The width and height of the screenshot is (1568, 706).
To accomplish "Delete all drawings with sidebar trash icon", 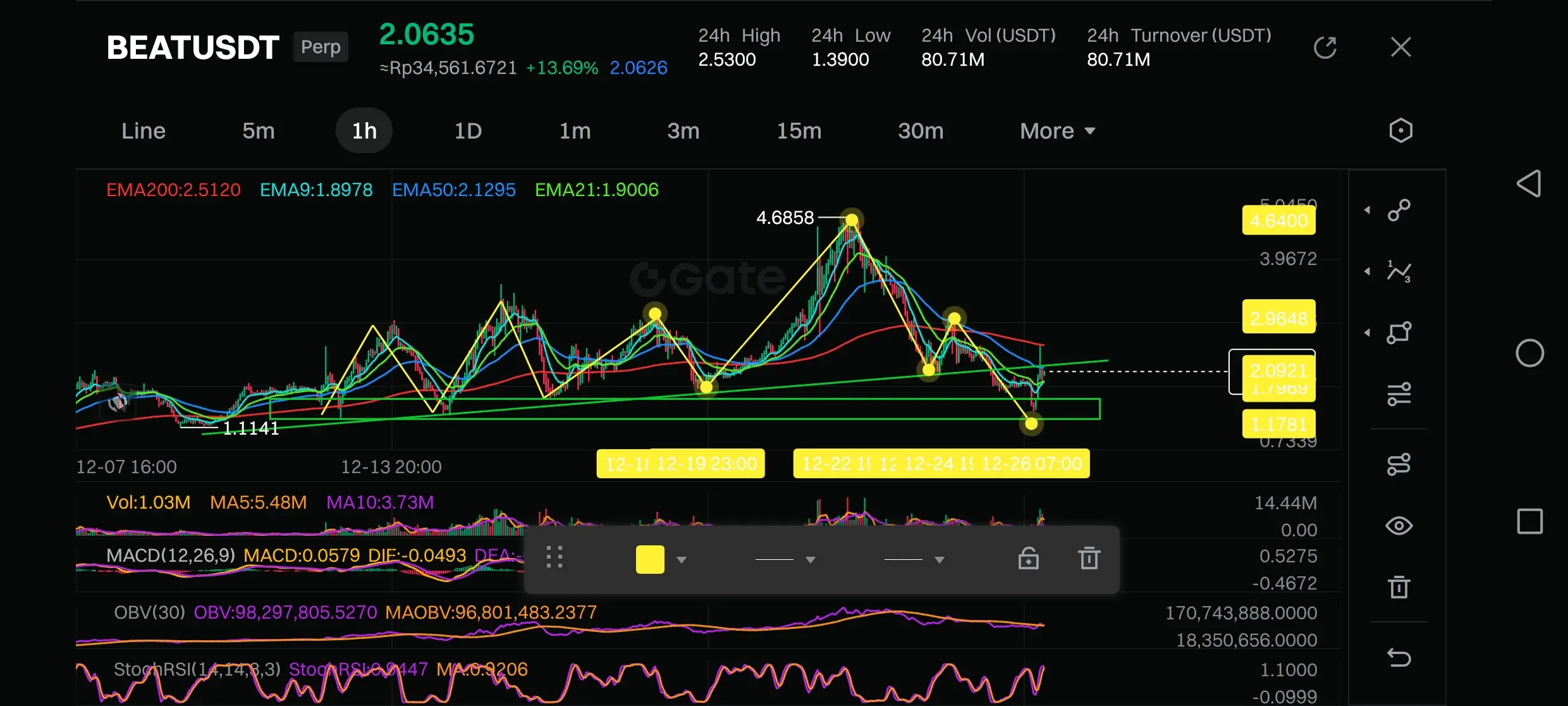I will click(1399, 587).
